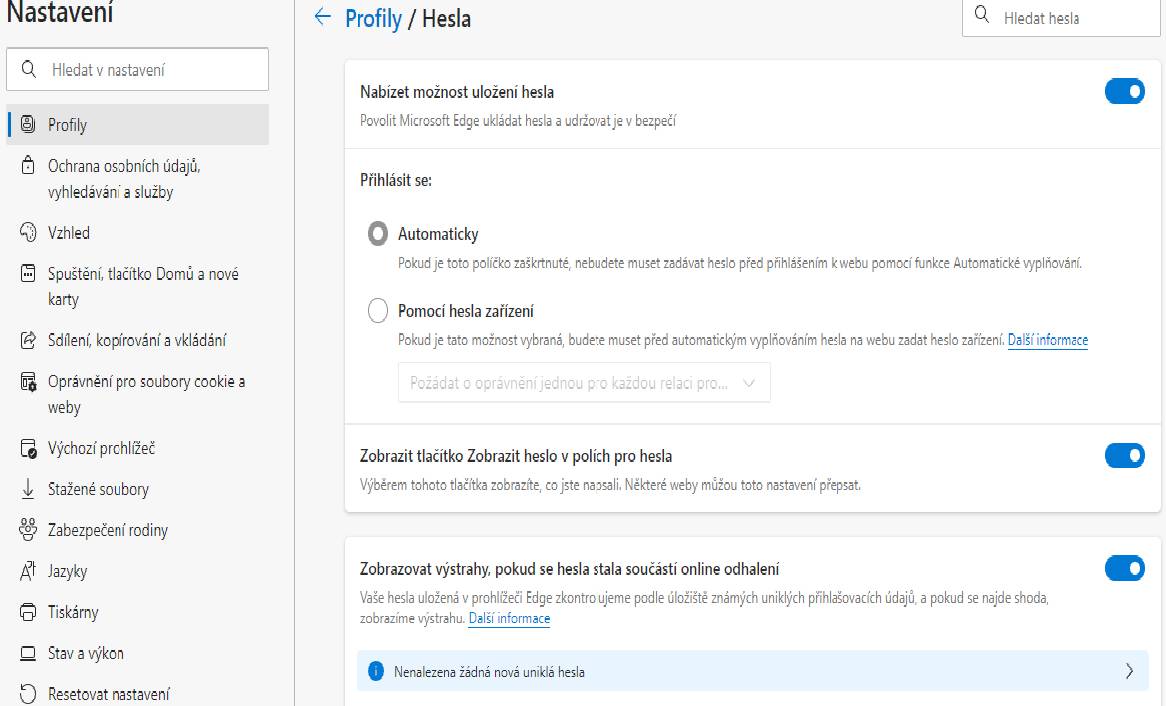
Task: Toggle Nabízet možnost uložení hesla switch
Action: (1124, 92)
